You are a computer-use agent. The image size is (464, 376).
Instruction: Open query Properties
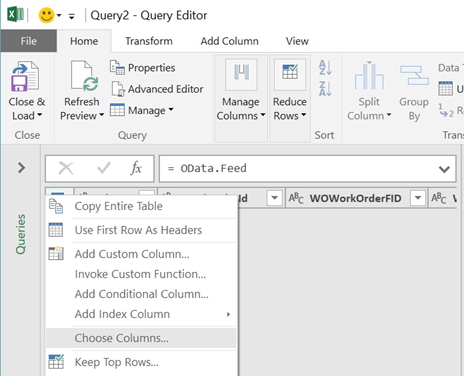click(143, 68)
